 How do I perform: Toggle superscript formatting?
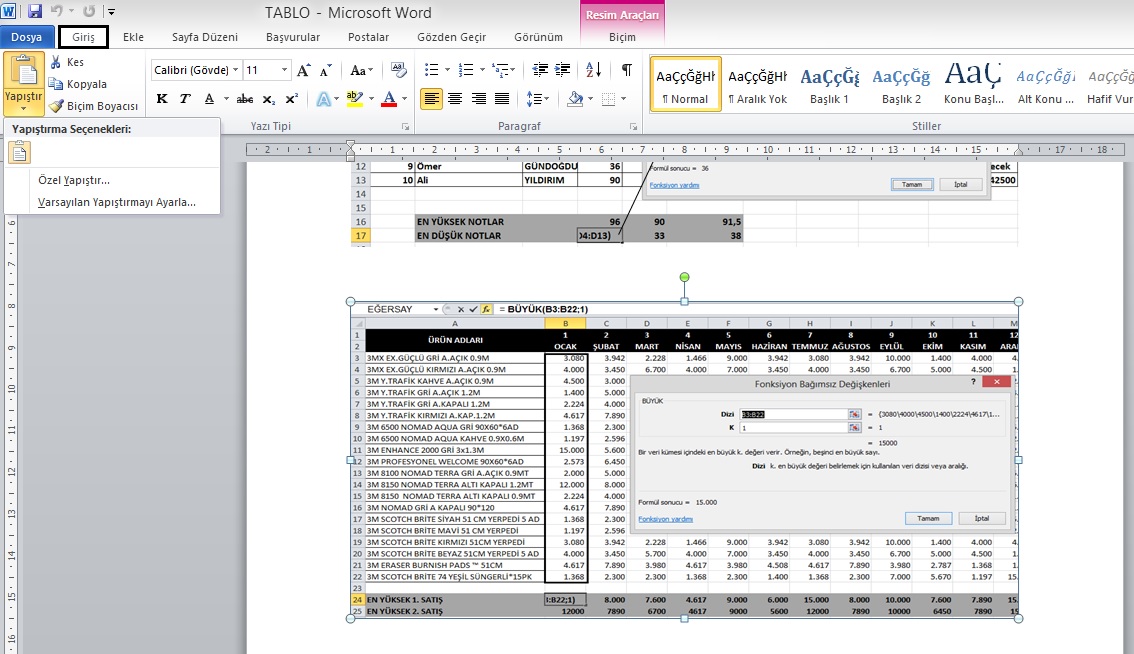pyautogui.click(x=291, y=99)
